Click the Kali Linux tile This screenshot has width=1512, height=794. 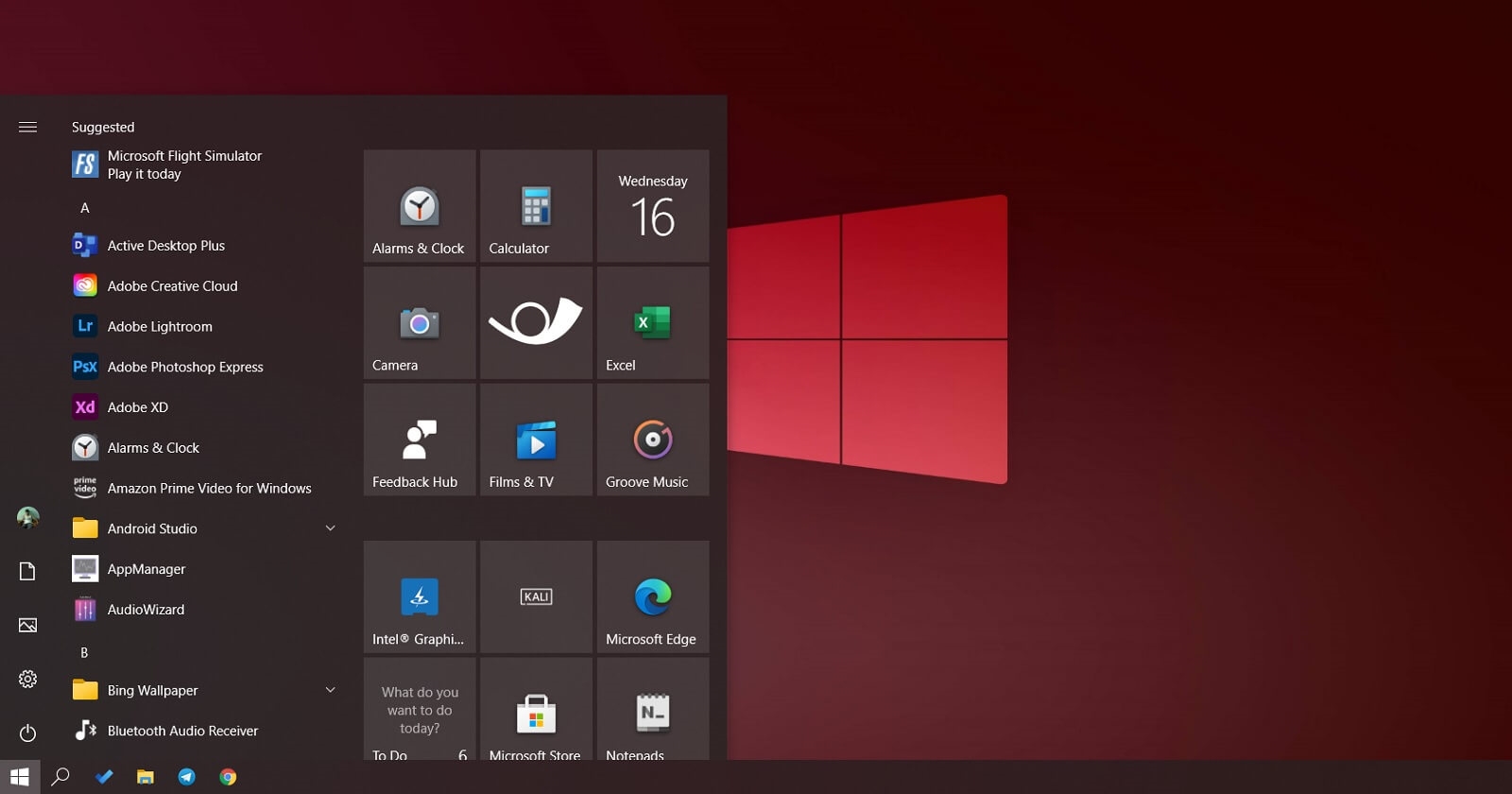coord(536,597)
